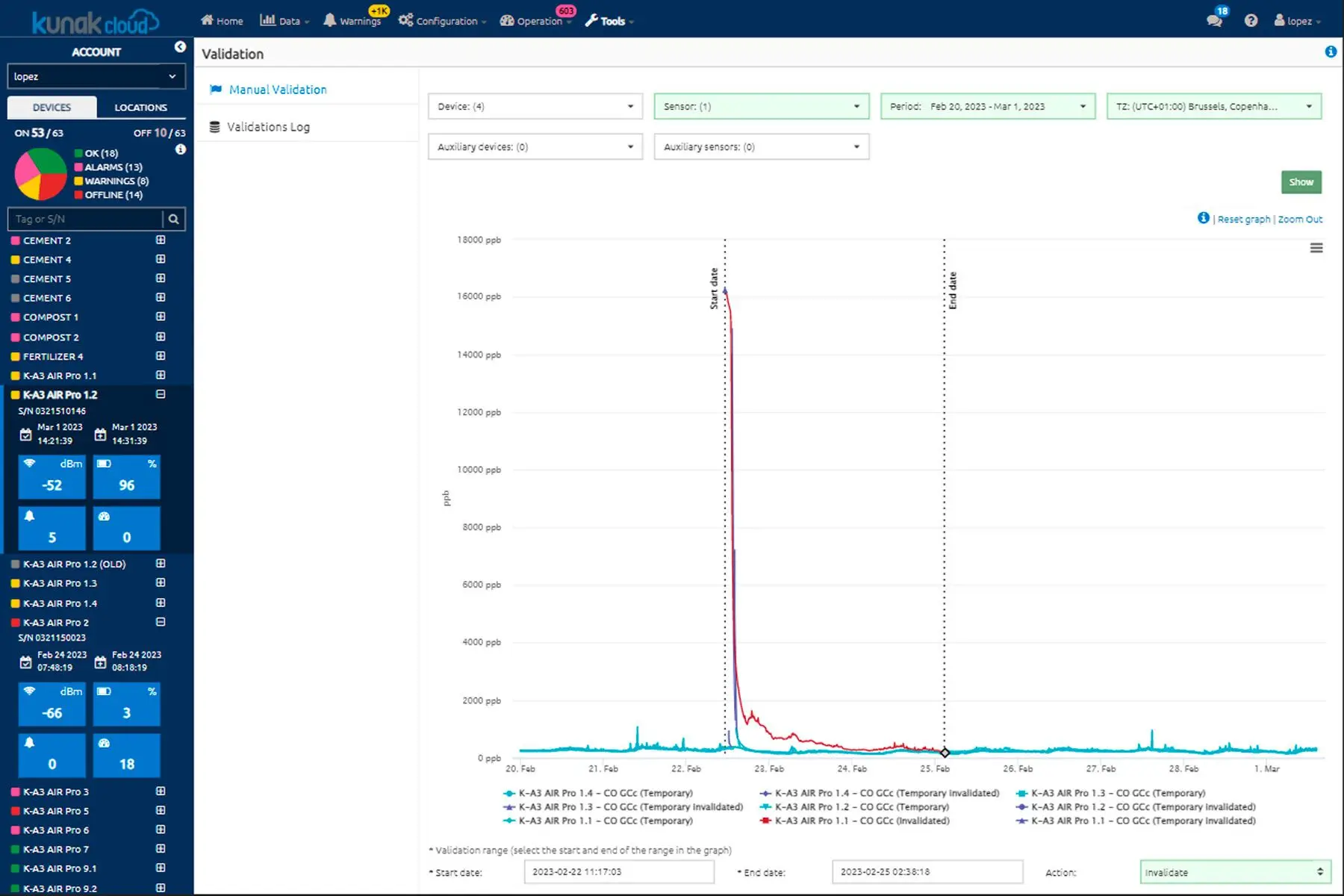
Task: Open the chat messages icon
Action: 1214,20
